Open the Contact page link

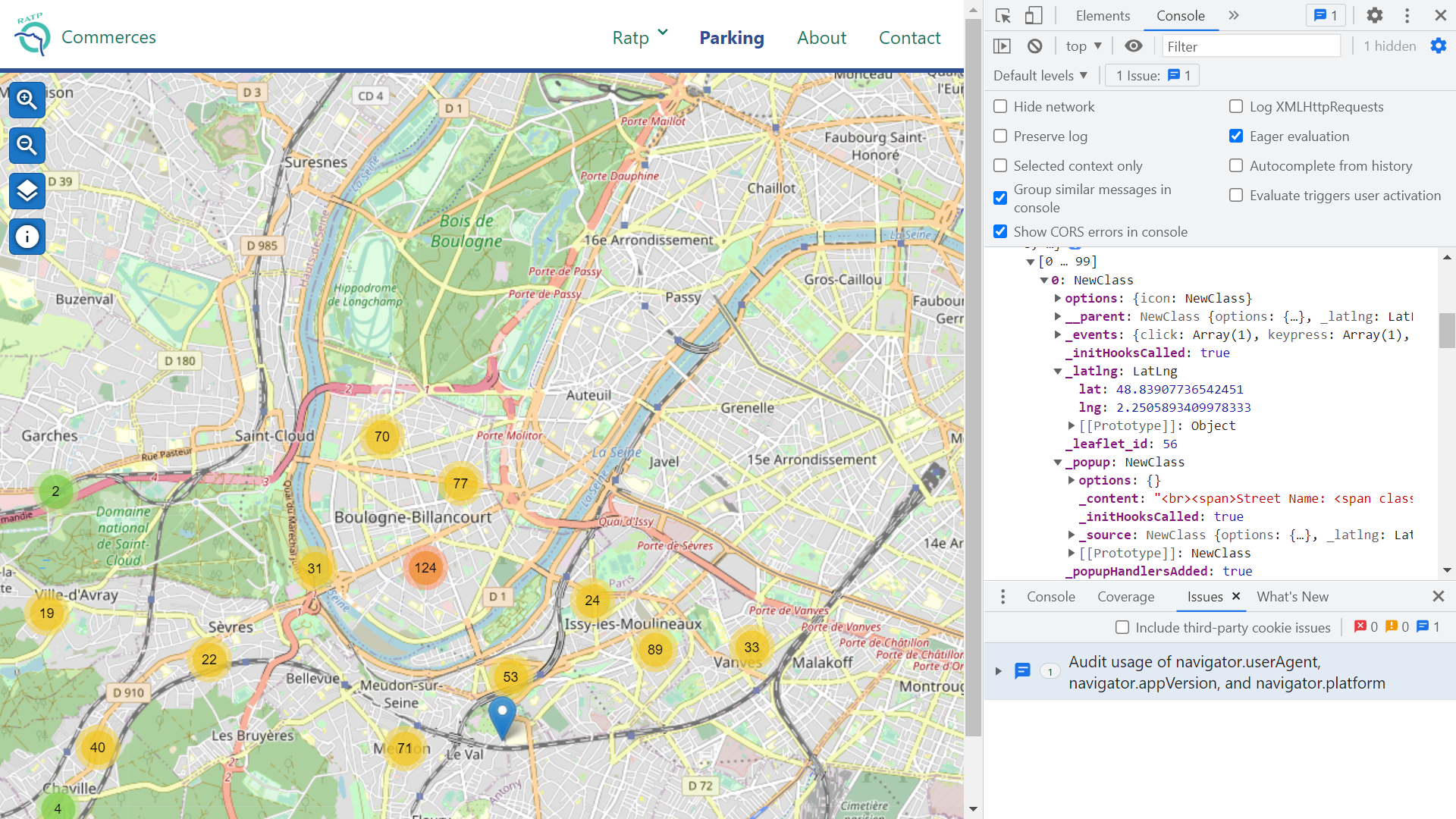pos(909,37)
